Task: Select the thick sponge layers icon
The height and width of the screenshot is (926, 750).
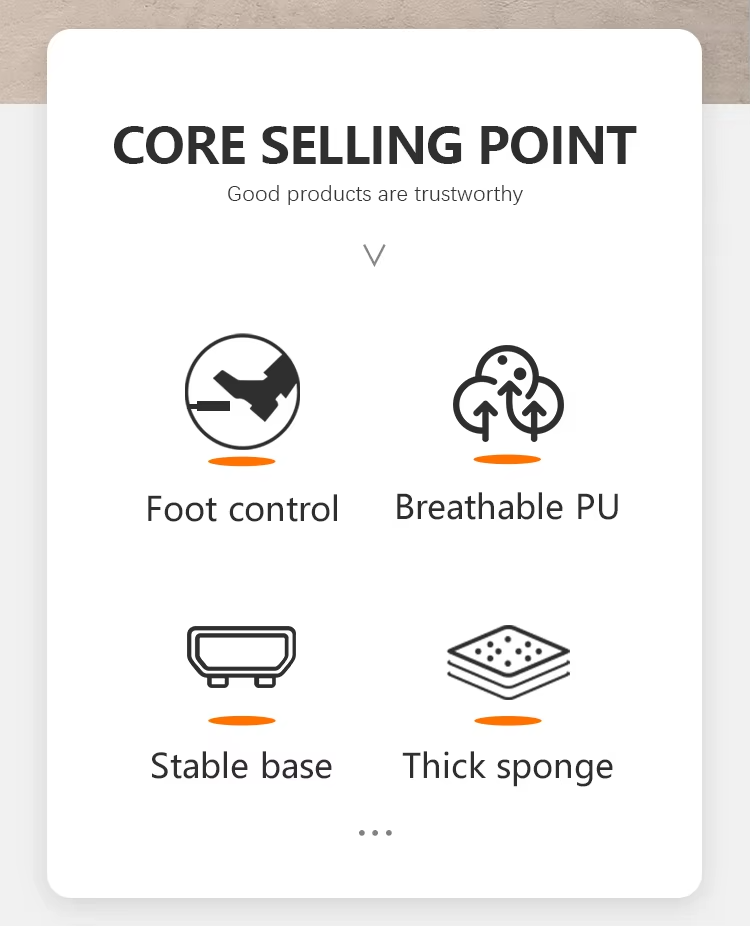Action: coord(508,659)
